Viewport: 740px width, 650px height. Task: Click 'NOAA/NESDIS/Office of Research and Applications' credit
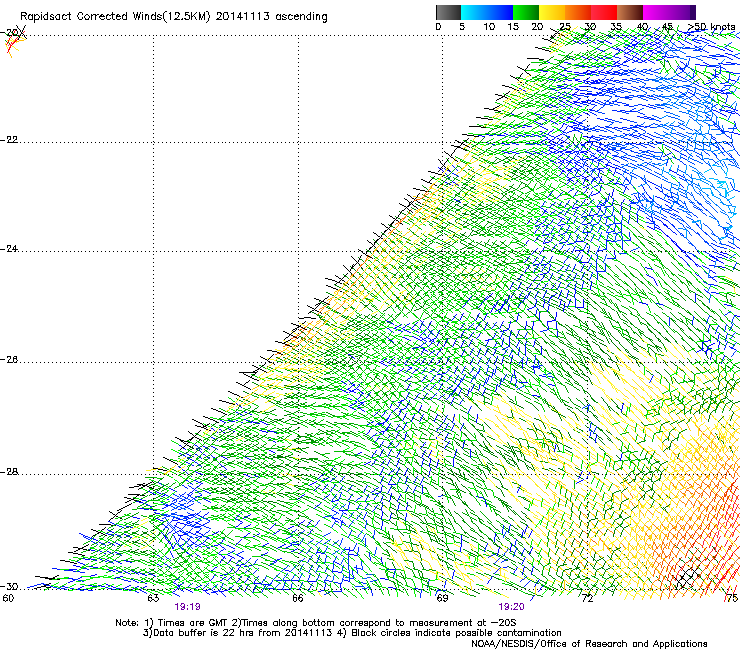pyautogui.click(x=589, y=644)
